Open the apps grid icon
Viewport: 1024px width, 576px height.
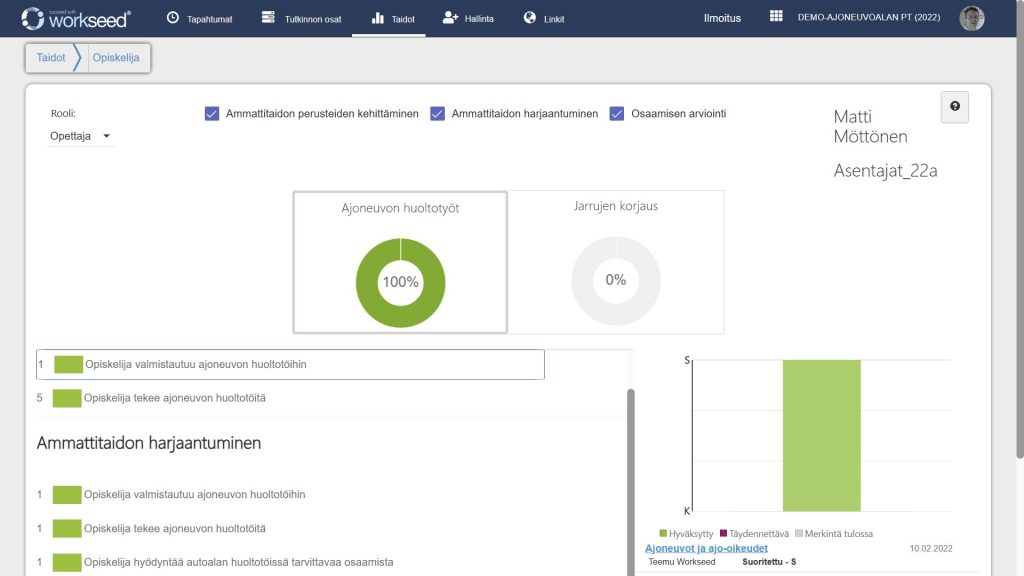[776, 17]
